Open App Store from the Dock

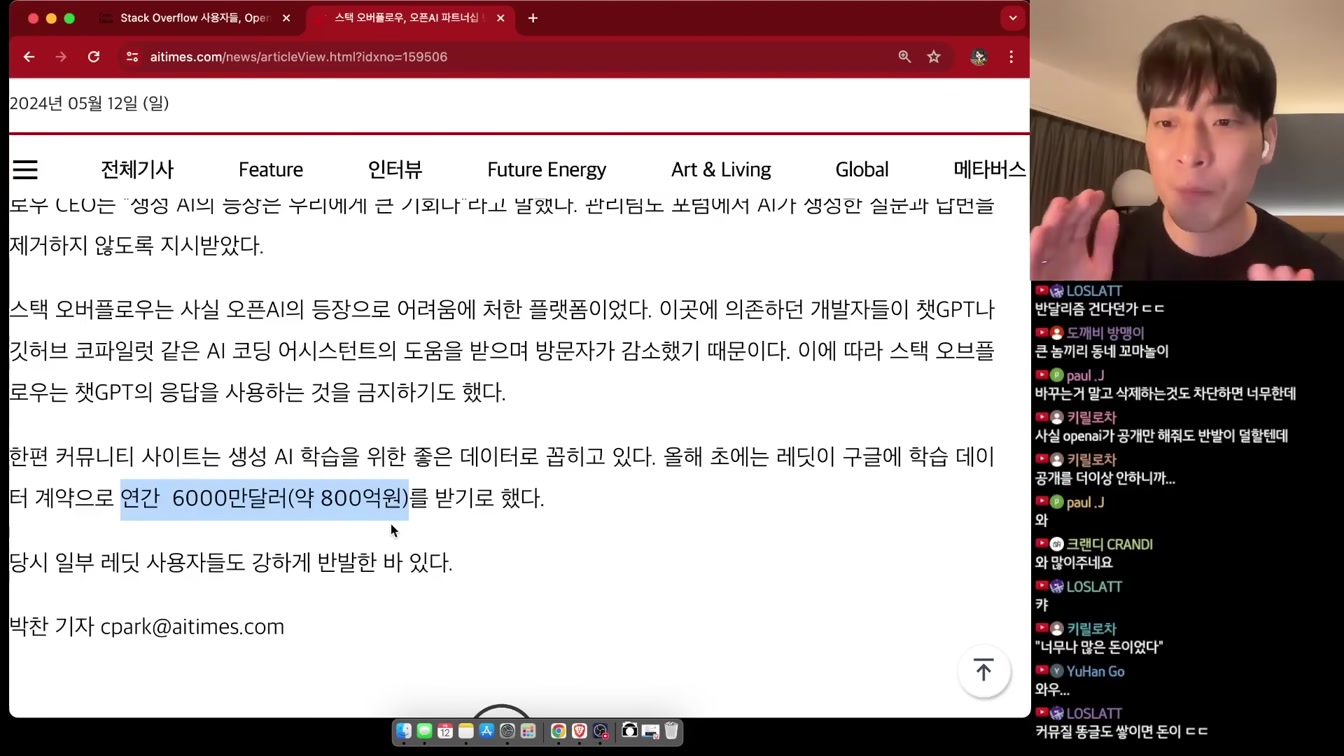click(x=487, y=731)
